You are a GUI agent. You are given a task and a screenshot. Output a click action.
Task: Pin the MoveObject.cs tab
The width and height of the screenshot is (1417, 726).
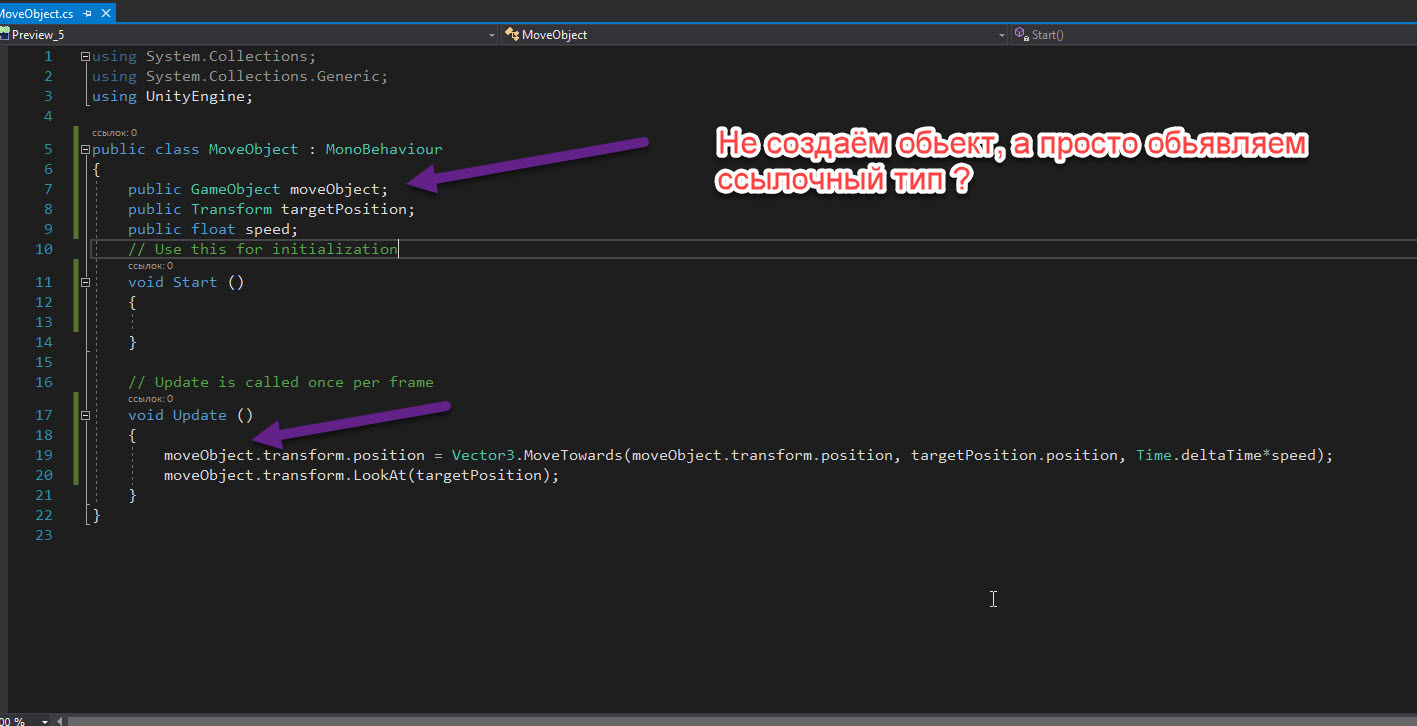pyautogui.click(x=88, y=14)
